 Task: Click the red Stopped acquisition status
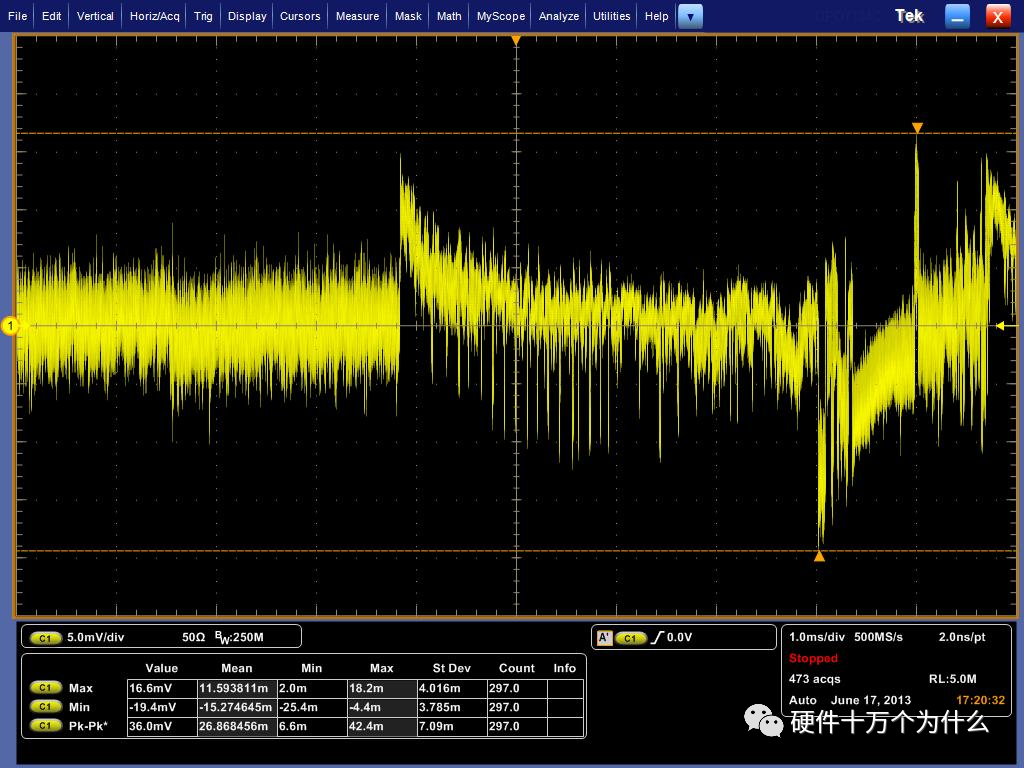coord(813,658)
